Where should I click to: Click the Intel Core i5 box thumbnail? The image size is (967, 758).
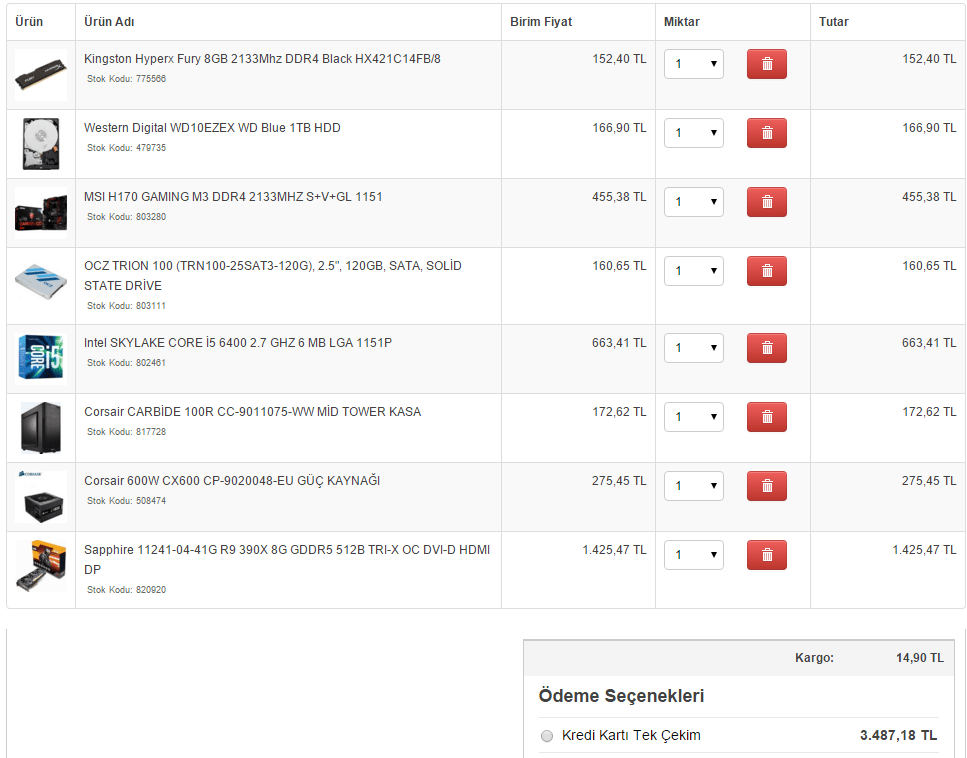pyautogui.click(x=41, y=358)
